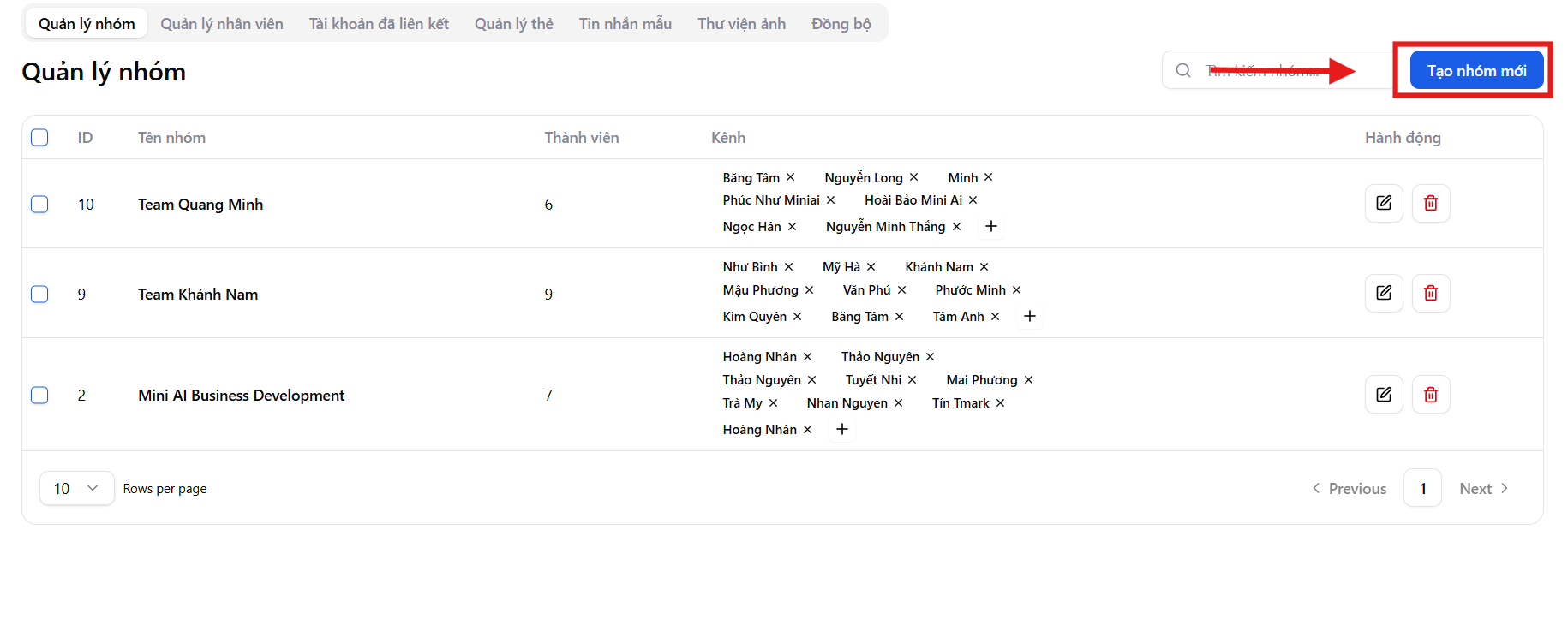
Task: Check the Mini AI Business Development row
Action: click(x=39, y=395)
